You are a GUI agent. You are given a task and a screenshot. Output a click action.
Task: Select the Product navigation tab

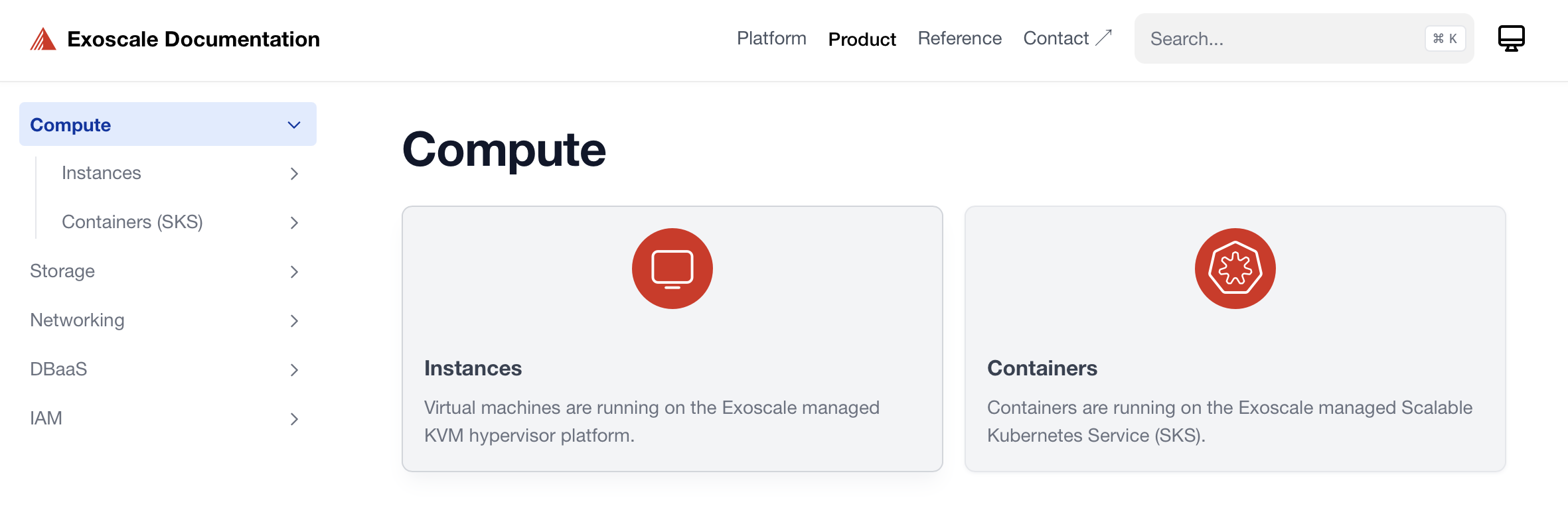click(862, 39)
